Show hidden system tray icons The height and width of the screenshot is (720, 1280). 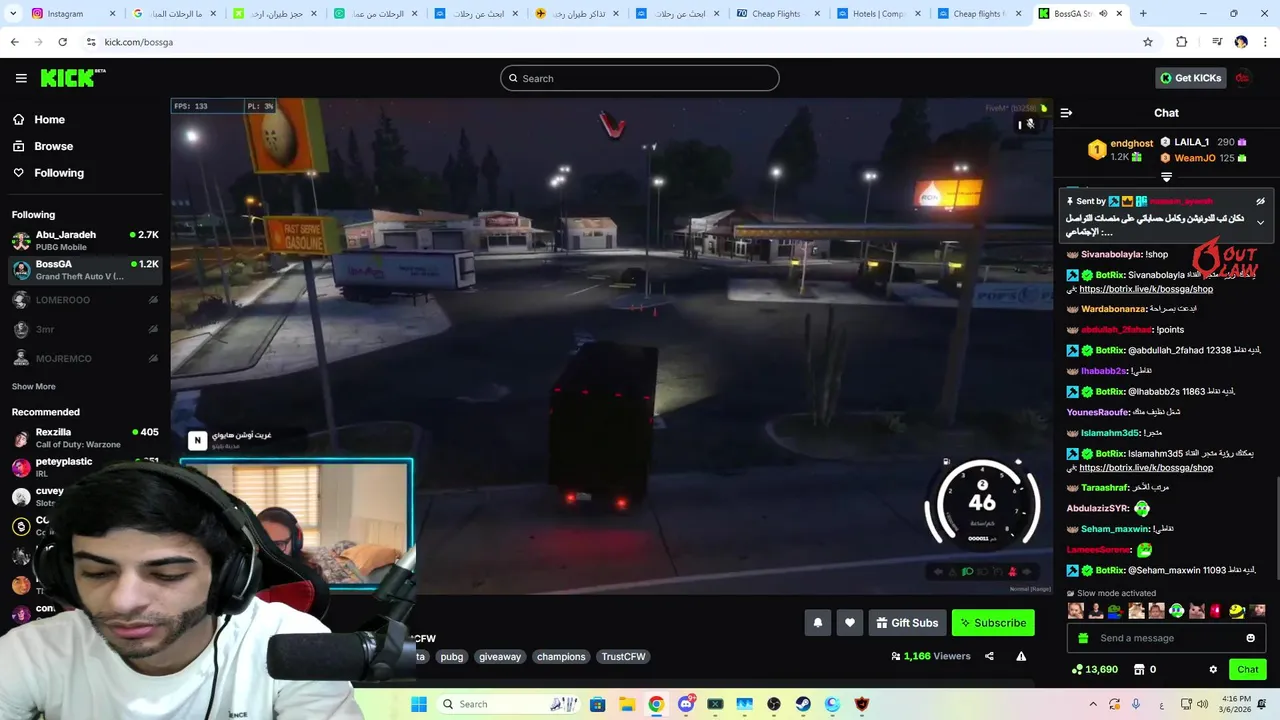coord(1093,704)
